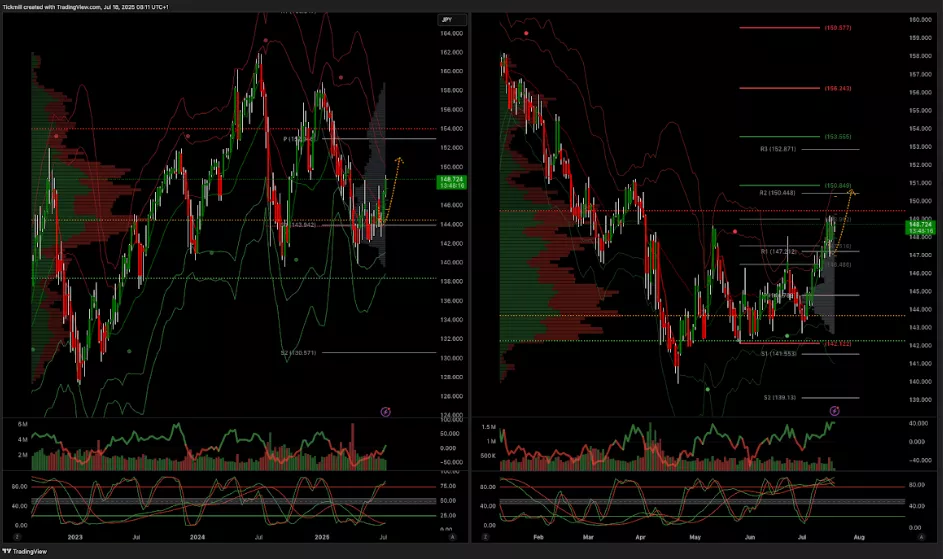This screenshot has height=559, width=943.
Task: Select the R3 (152.871) pivot level label
Action: click(x=778, y=149)
